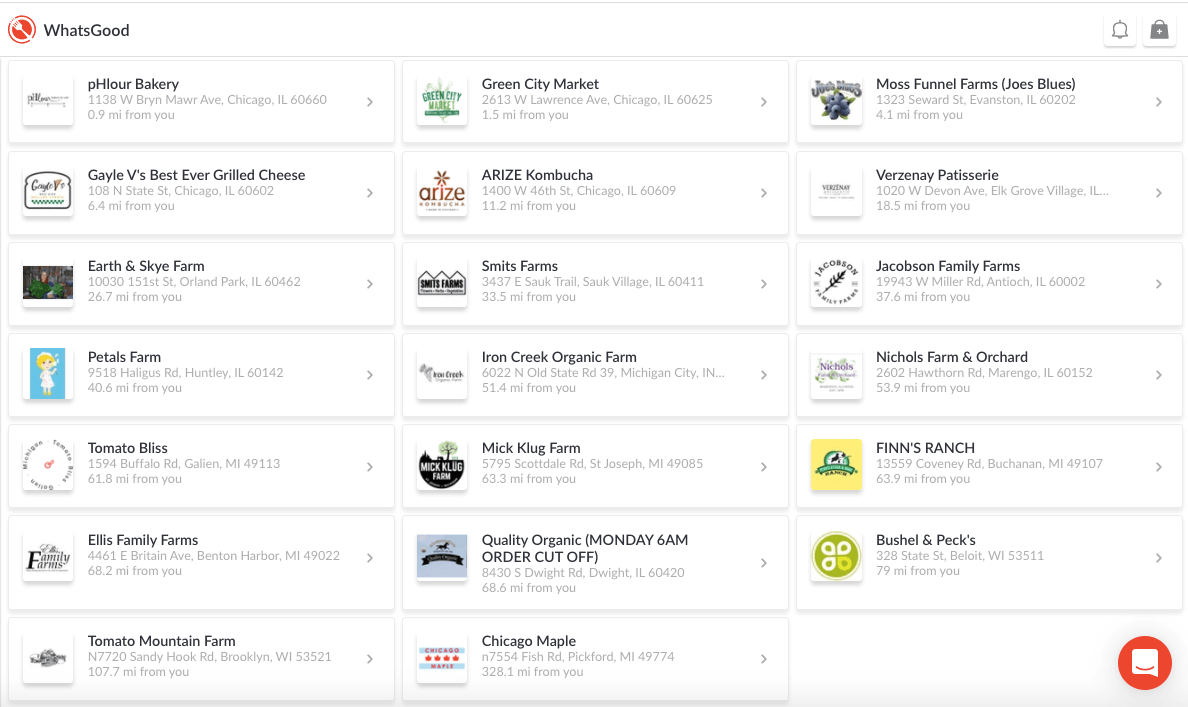Open Mick Klug Farm chevron arrow
This screenshot has width=1188, height=707.
[x=764, y=467]
